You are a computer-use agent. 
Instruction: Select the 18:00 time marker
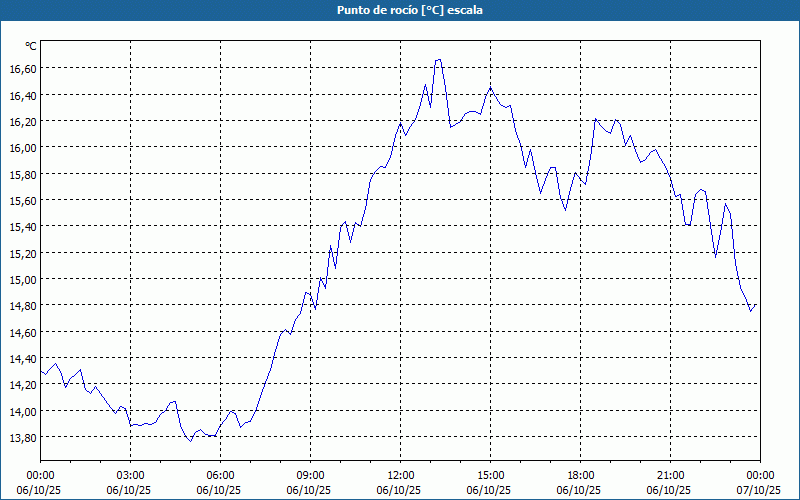580,475
